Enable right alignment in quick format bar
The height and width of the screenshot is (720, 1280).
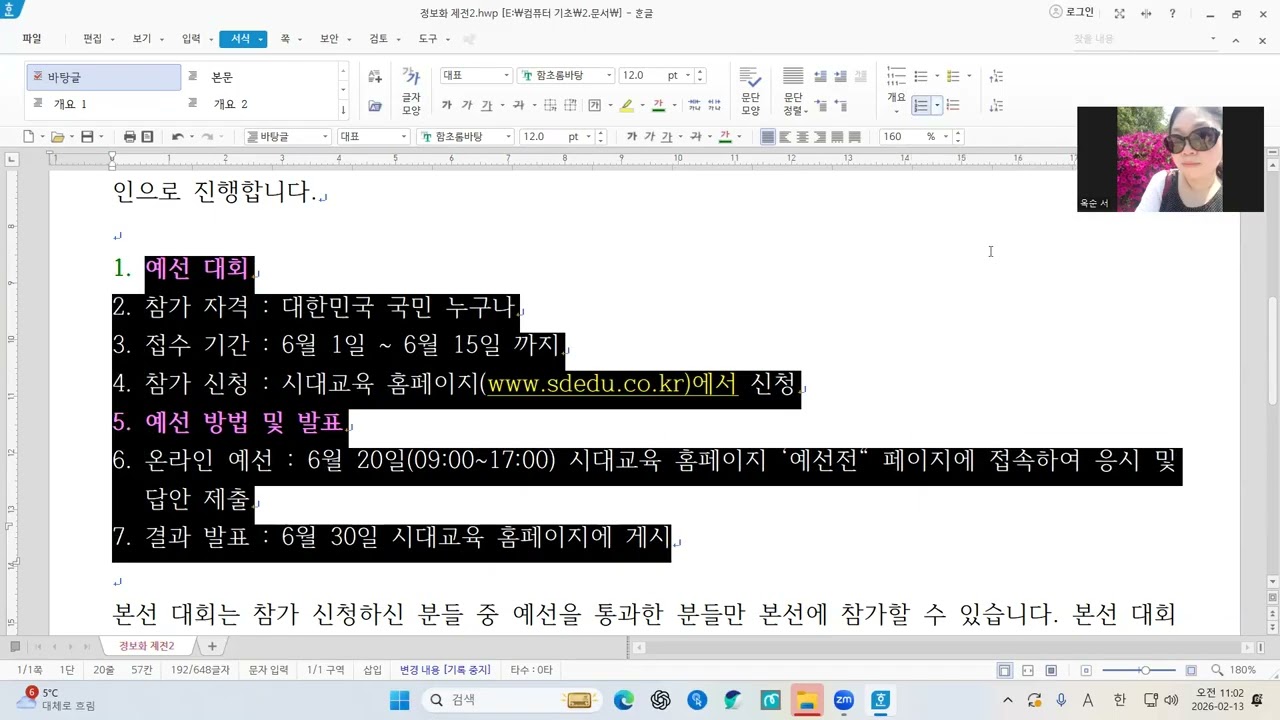click(x=819, y=136)
